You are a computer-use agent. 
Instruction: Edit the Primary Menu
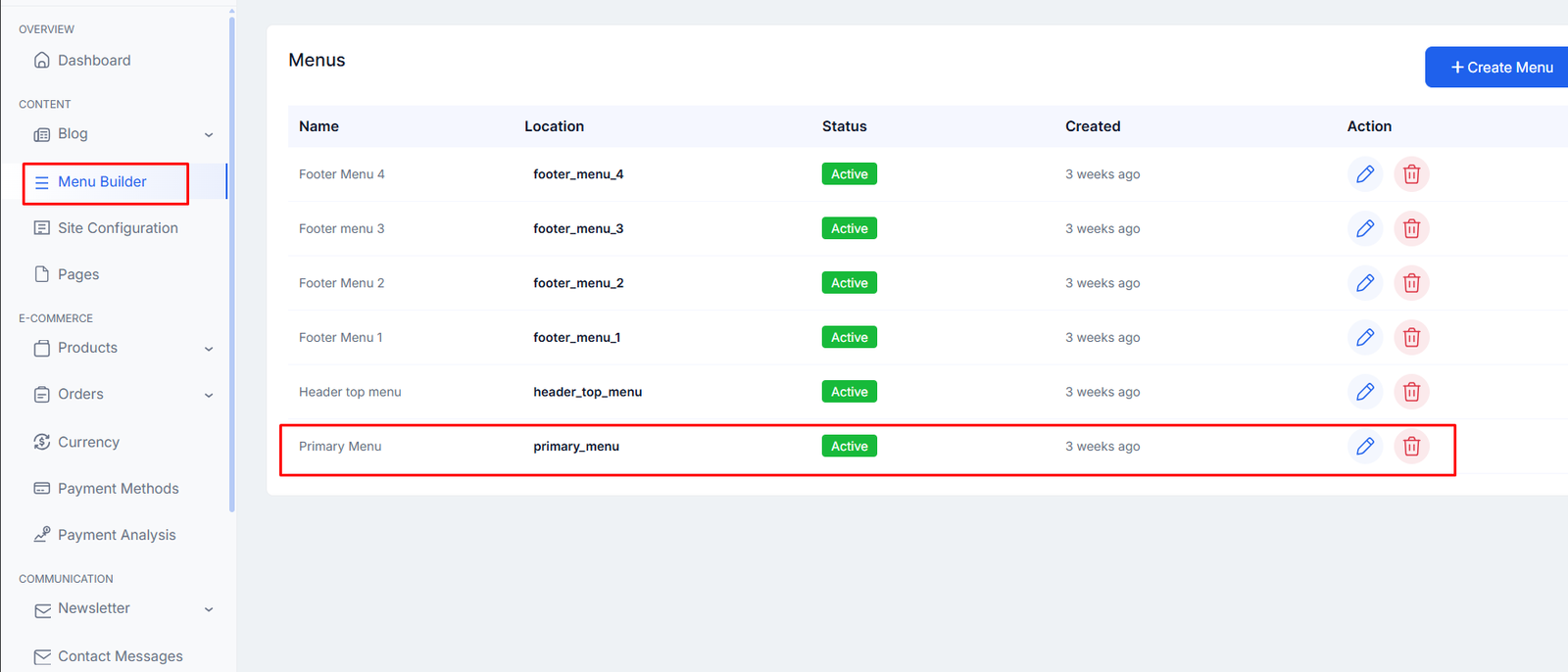click(x=1365, y=446)
